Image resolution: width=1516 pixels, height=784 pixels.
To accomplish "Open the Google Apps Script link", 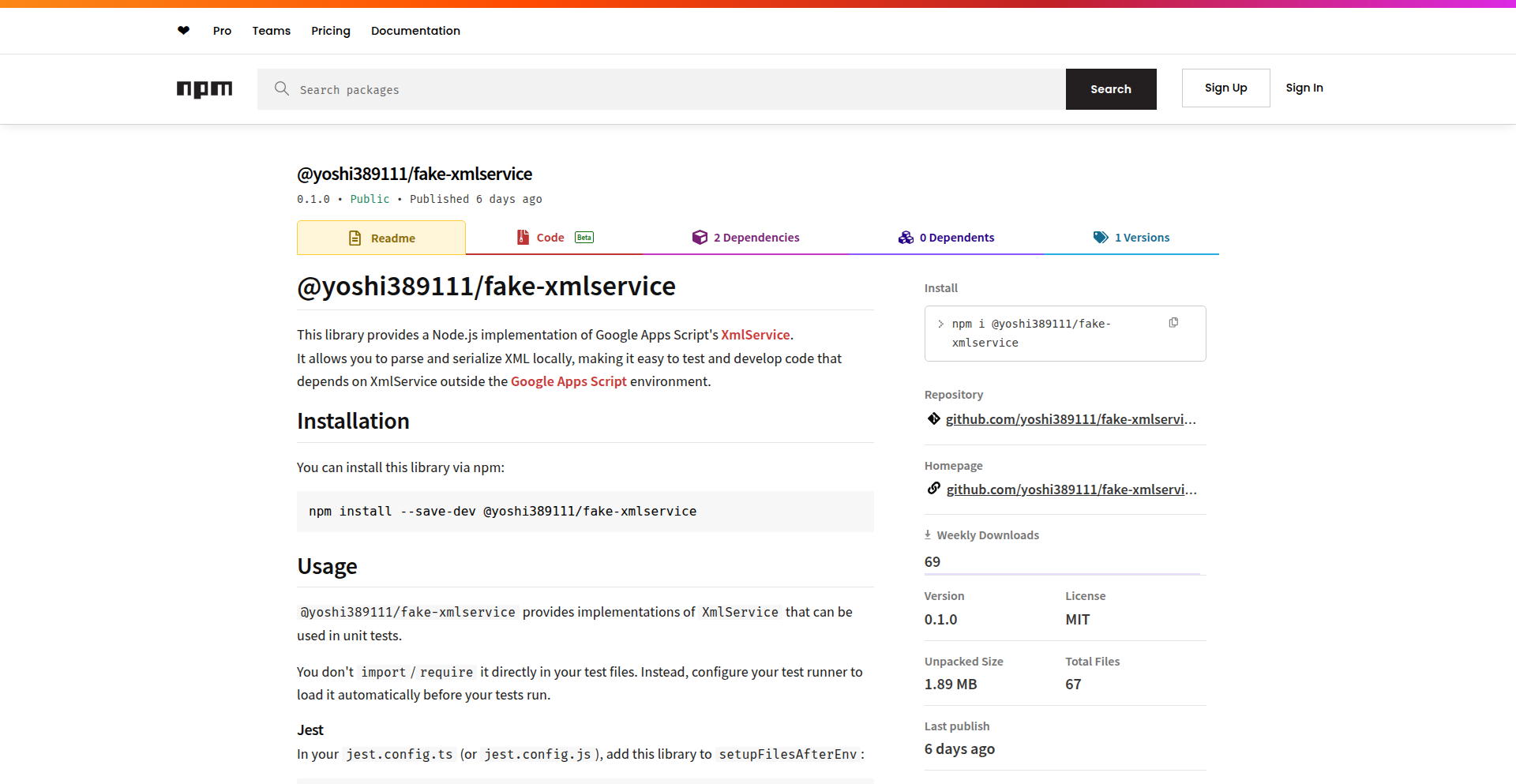I will click(x=568, y=381).
